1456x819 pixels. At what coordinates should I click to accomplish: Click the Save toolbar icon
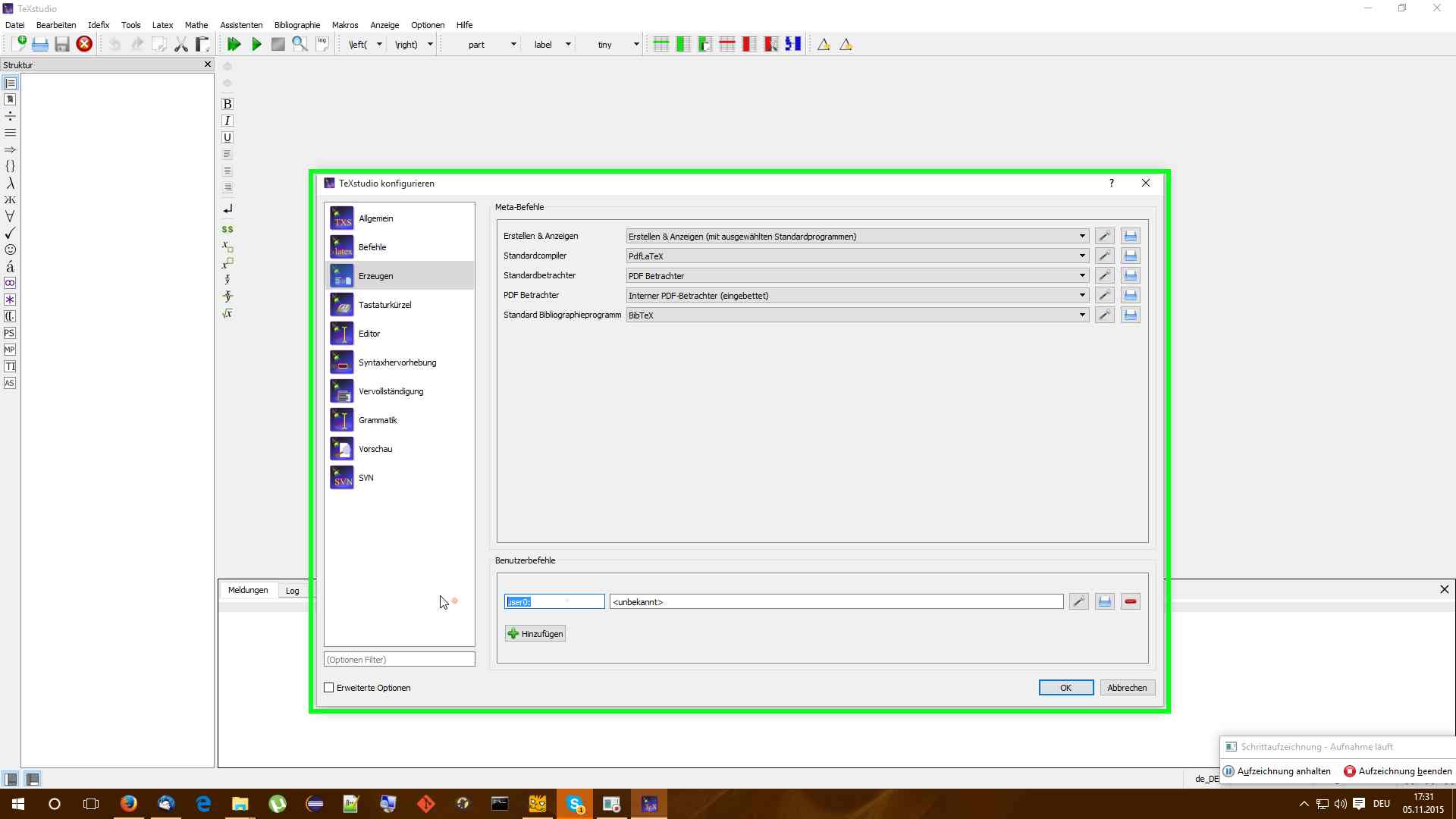(x=62, y=44)
